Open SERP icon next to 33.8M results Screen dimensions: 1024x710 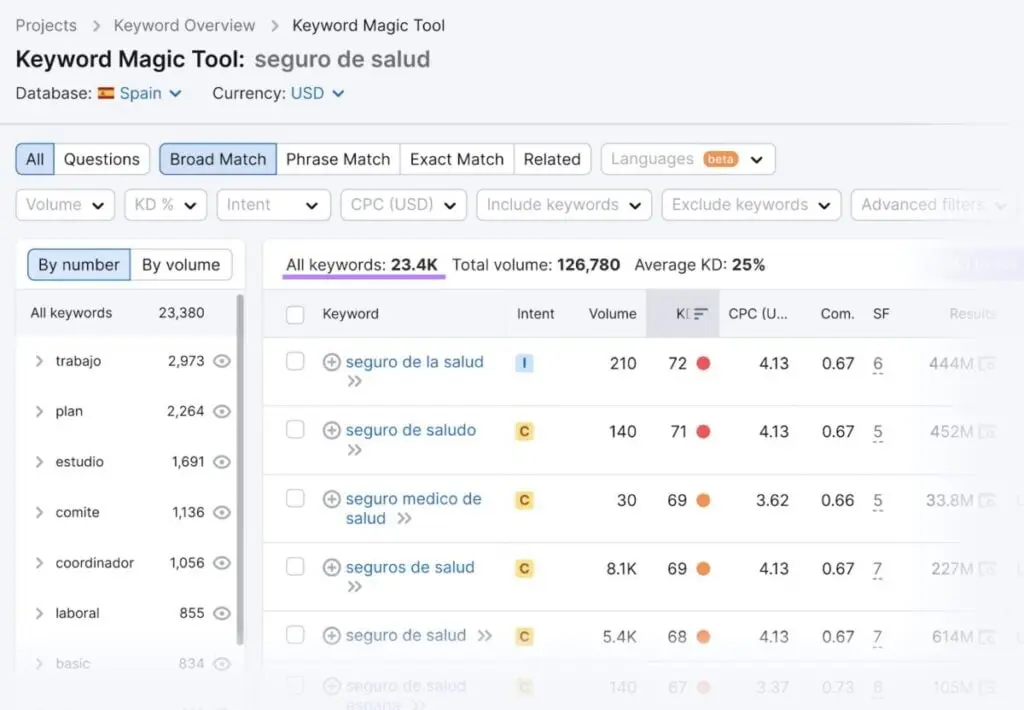click(x=987, y=501)
